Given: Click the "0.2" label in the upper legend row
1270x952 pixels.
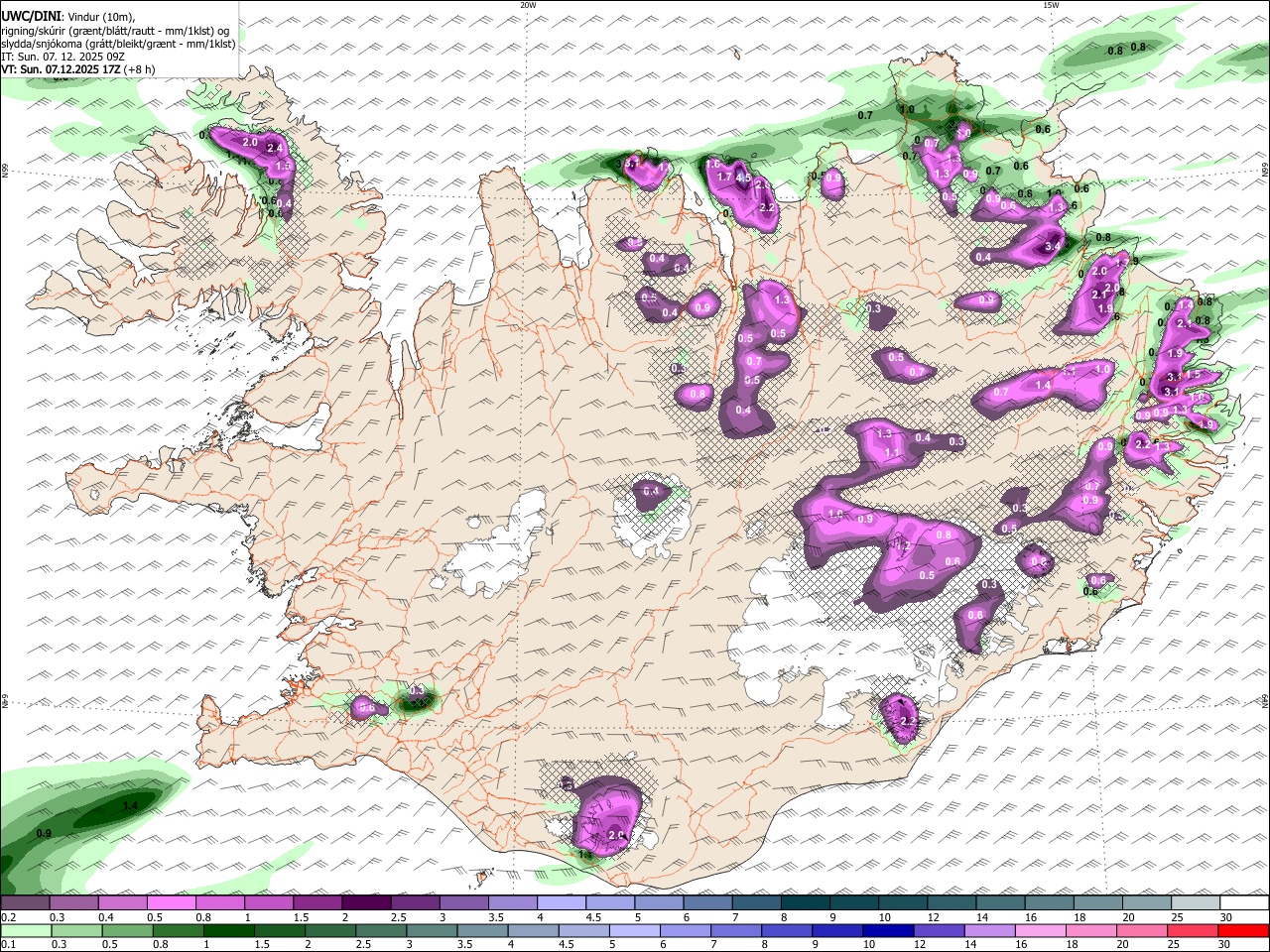Looking at the screenshot, I should tap(8, 918).
